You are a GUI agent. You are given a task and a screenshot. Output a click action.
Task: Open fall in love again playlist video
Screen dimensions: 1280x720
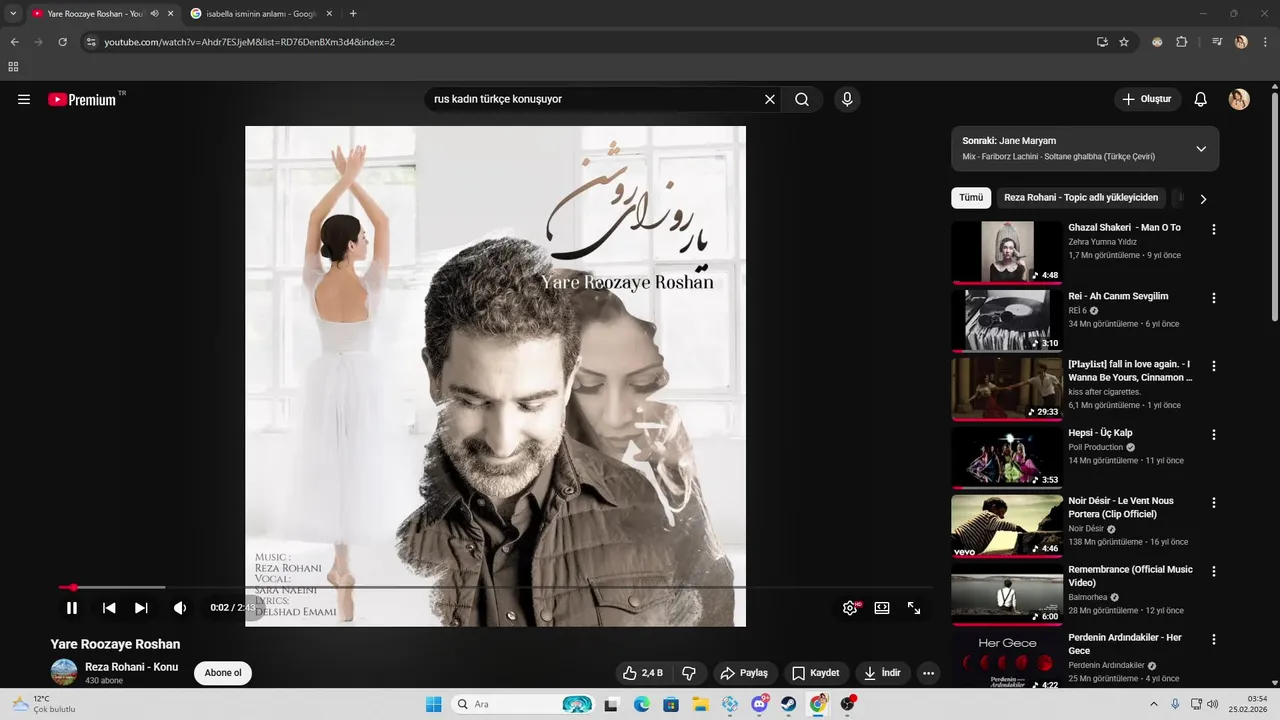pos(1130,371)
